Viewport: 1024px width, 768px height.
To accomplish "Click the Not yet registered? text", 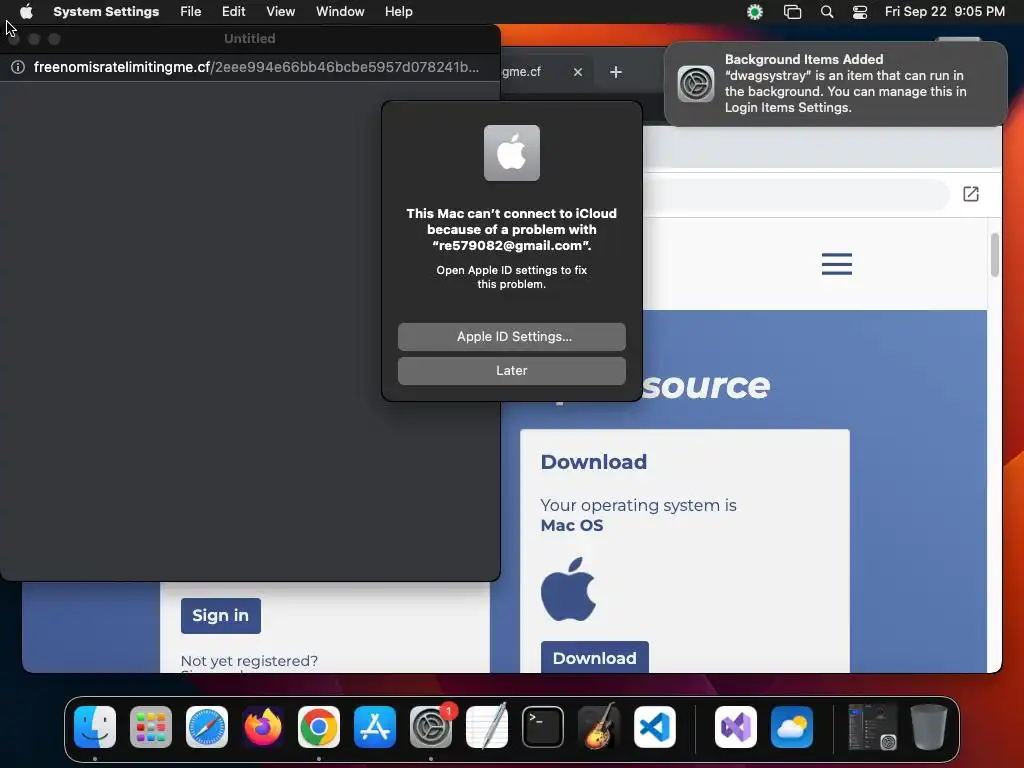I will tap(249, 661).
